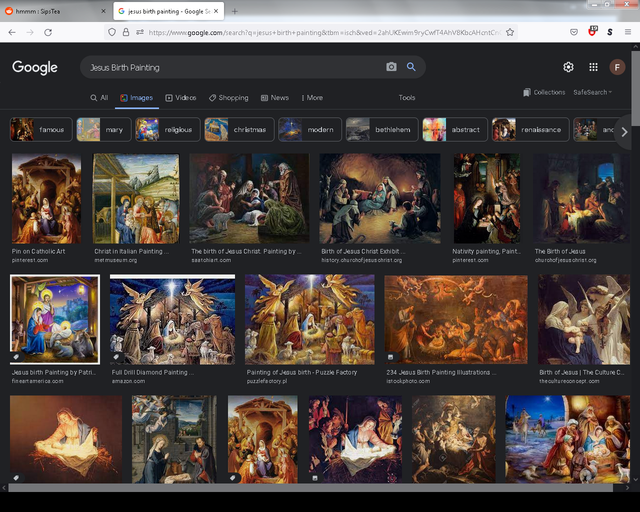
Task: Click scroll-down arrow of vertical scrollbar
Action: (636, 480)
